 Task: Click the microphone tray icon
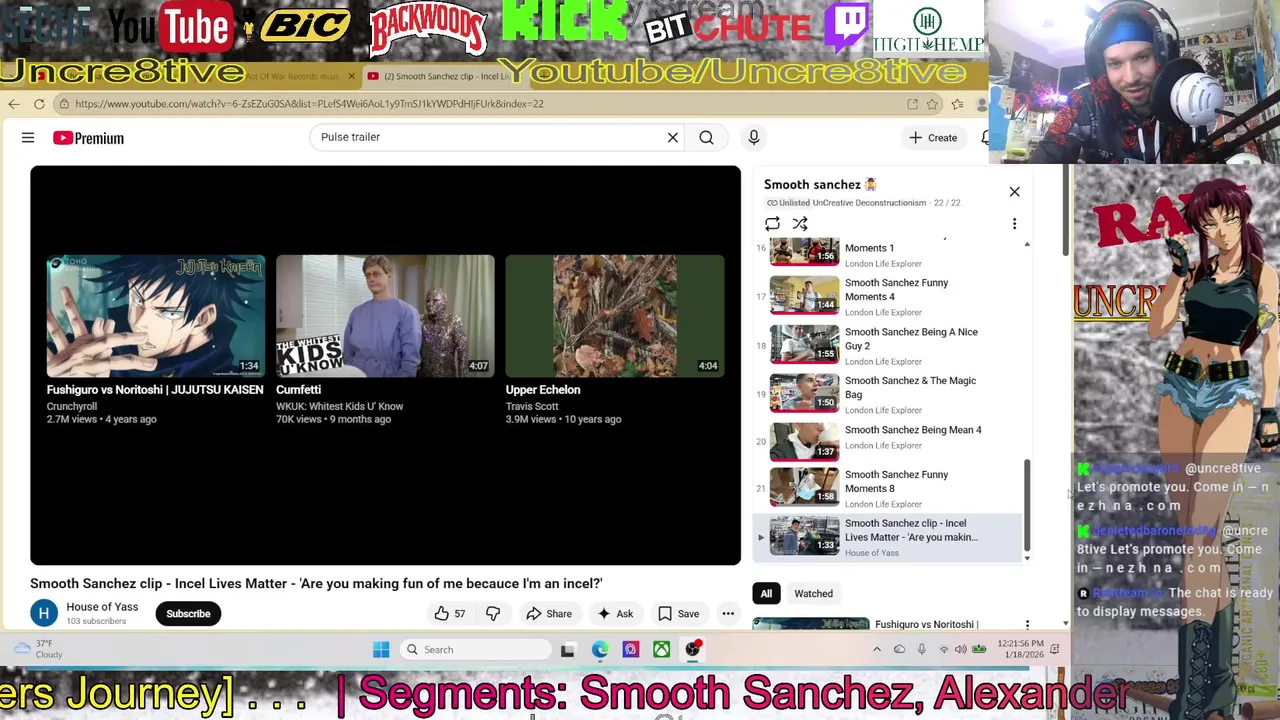coord(921,650)
